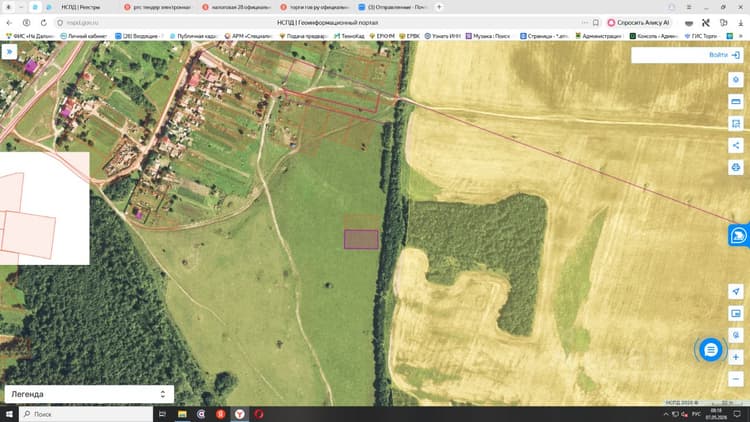Image resolution: width=750 pixels, height=422 pixels.
Task: Open extensions icon beside downloads
Action: (723, 22)
